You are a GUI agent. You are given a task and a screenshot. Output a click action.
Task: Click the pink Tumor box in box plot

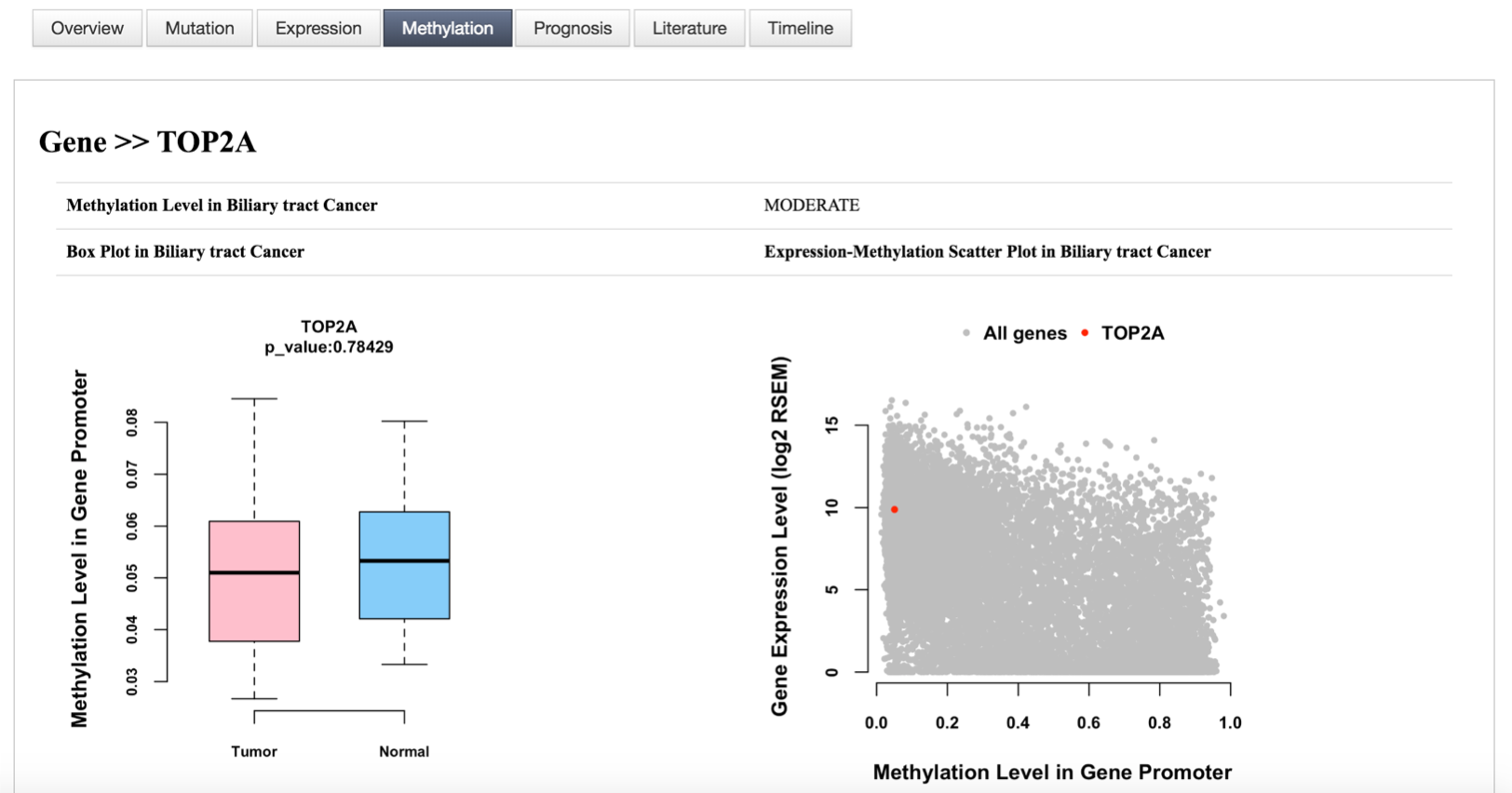click(x=254, y=605)
